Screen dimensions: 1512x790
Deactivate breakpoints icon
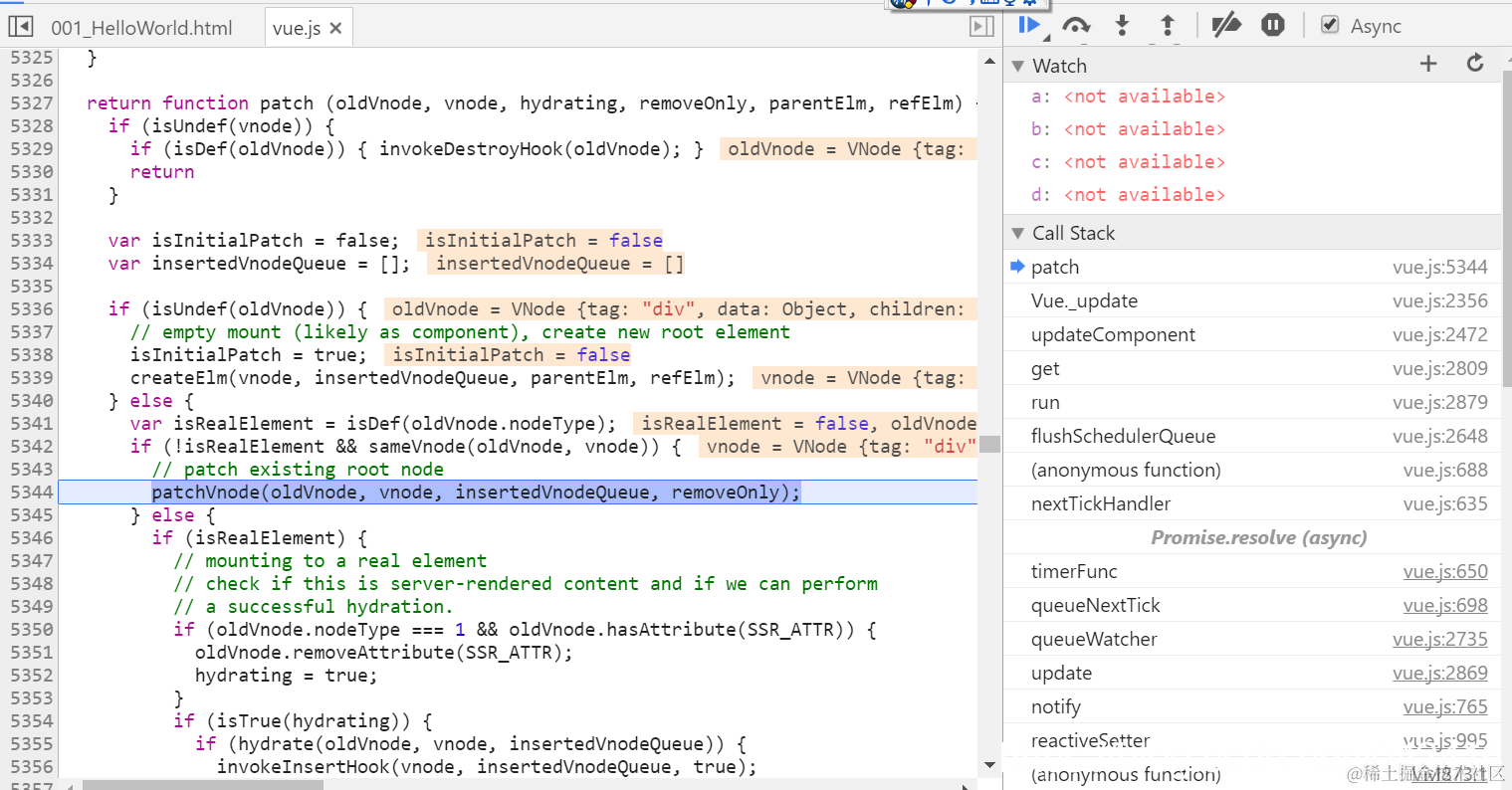[1226, 25]
